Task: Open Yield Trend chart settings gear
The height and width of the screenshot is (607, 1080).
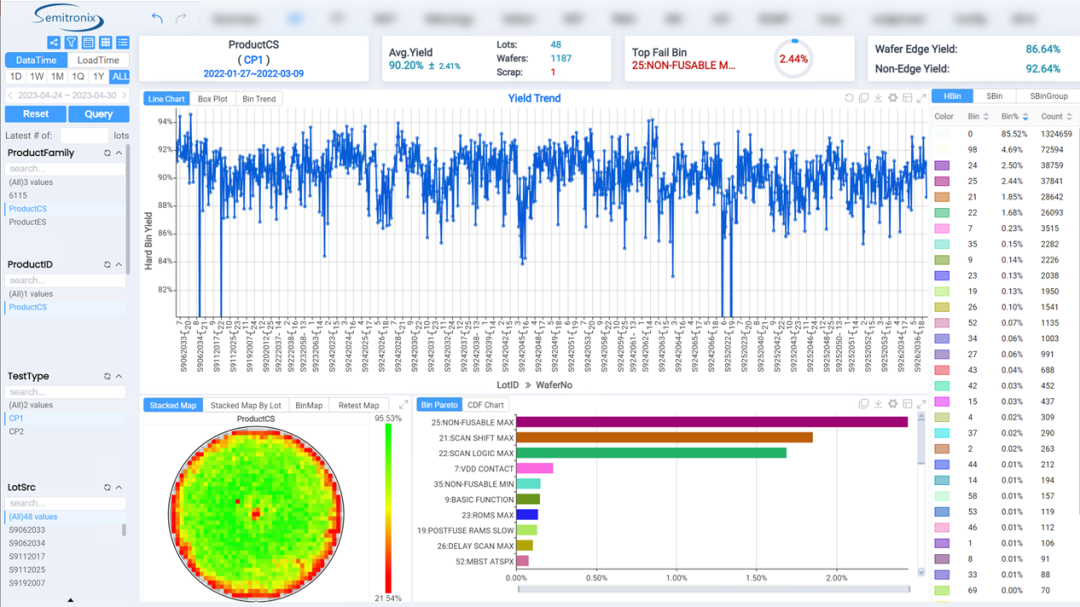Action: point(893,98)
